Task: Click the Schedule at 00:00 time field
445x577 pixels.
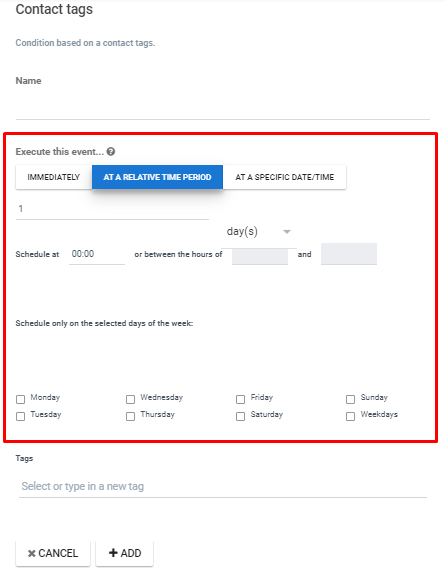Action: click(97, 254)
